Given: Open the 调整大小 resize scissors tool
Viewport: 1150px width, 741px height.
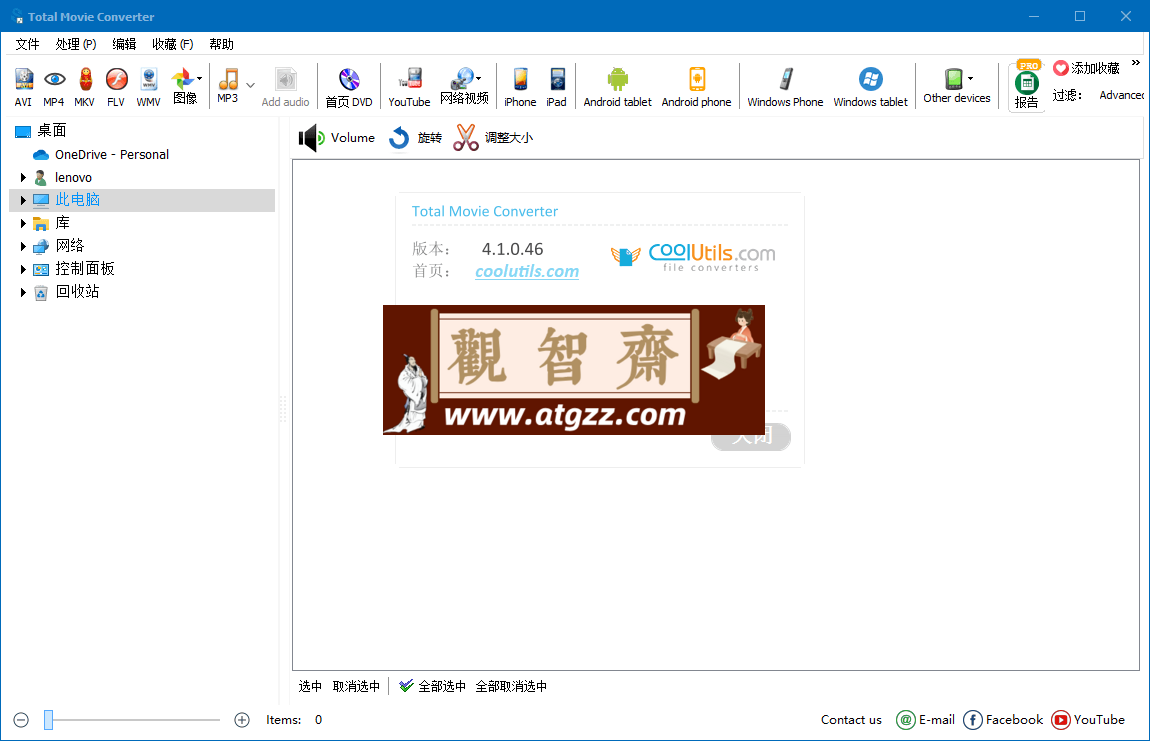Looking at the screenshot, I should click(494, 137).
